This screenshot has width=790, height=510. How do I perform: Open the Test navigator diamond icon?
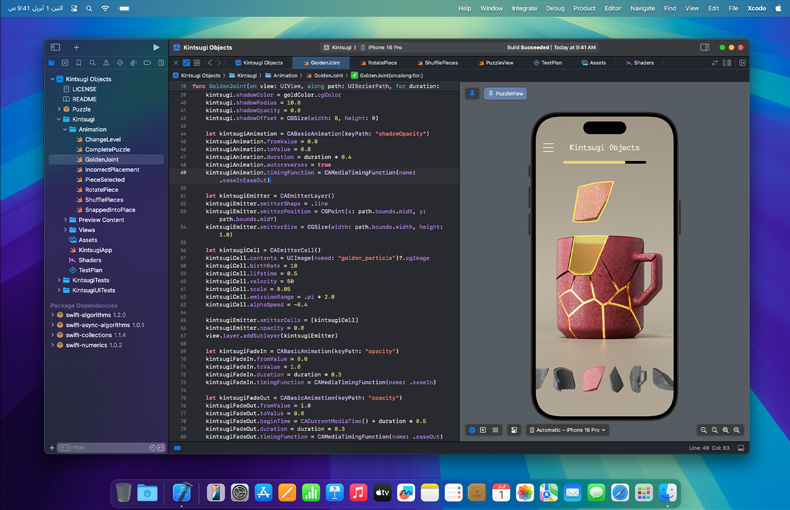click(120, 63)
